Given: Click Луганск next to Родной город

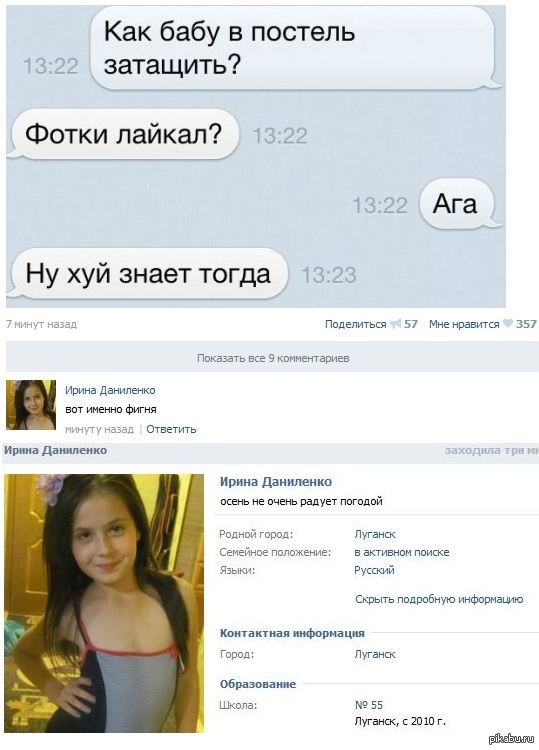Looking at the screenshot, I should pyautogui.click(x=375, y=534).
